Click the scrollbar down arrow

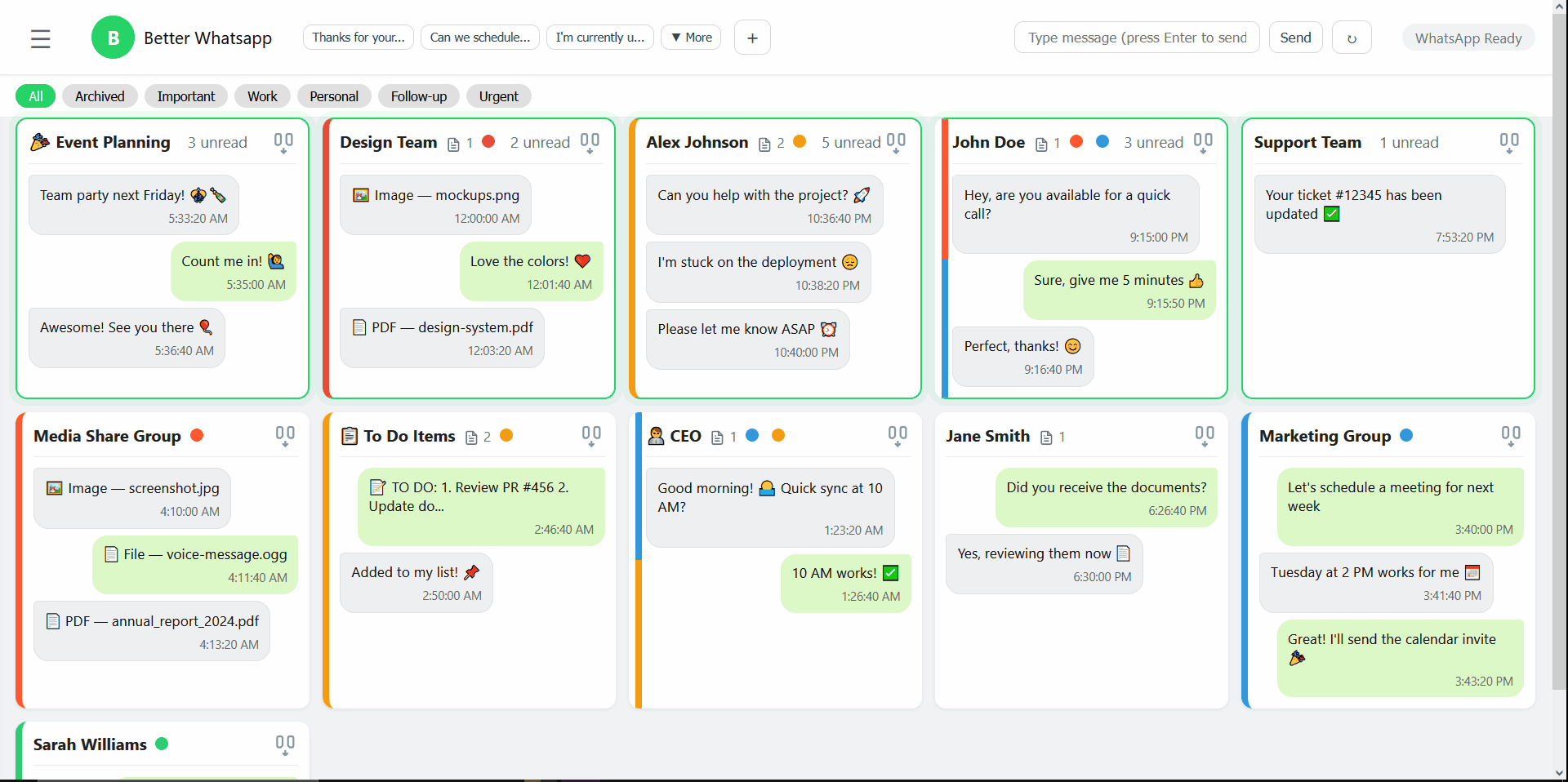click(1560, 773)
